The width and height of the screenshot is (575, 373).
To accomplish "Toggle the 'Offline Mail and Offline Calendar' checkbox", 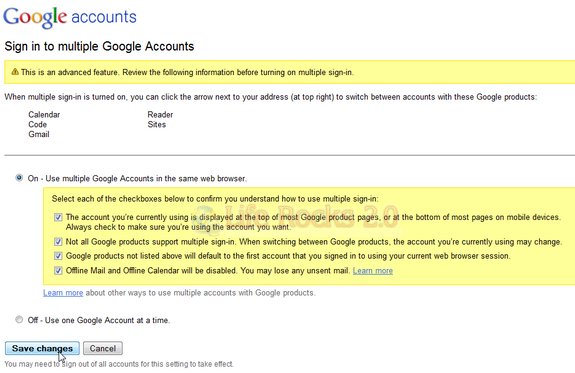I will 58,271.
